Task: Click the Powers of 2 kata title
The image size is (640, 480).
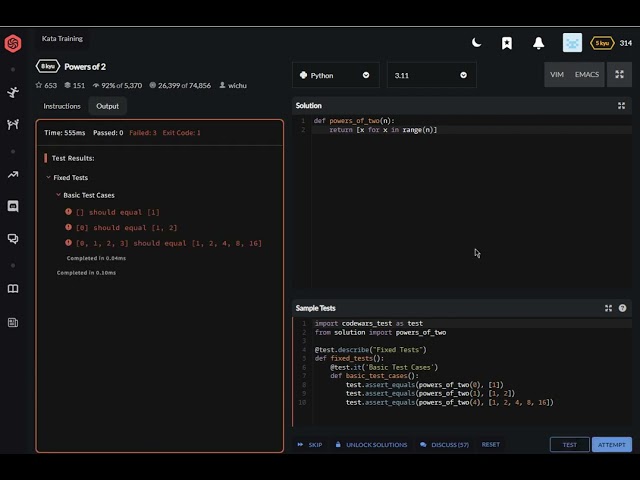Action: 85,67
